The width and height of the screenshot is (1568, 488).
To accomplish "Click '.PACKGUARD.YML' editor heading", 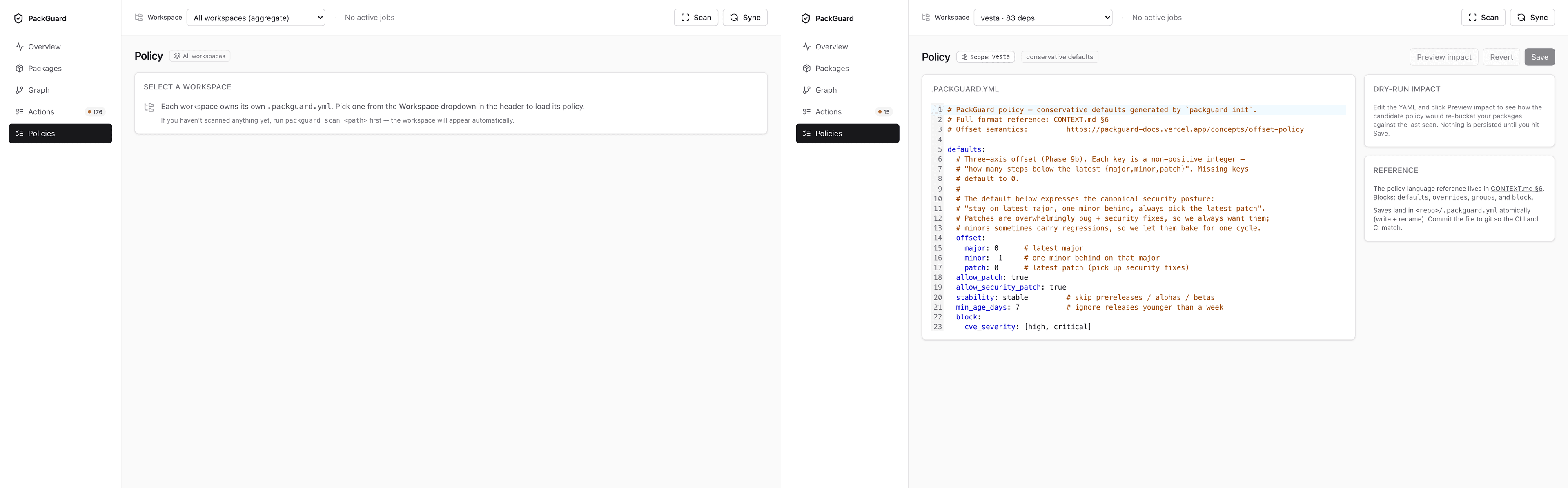I will coord(965,89).
